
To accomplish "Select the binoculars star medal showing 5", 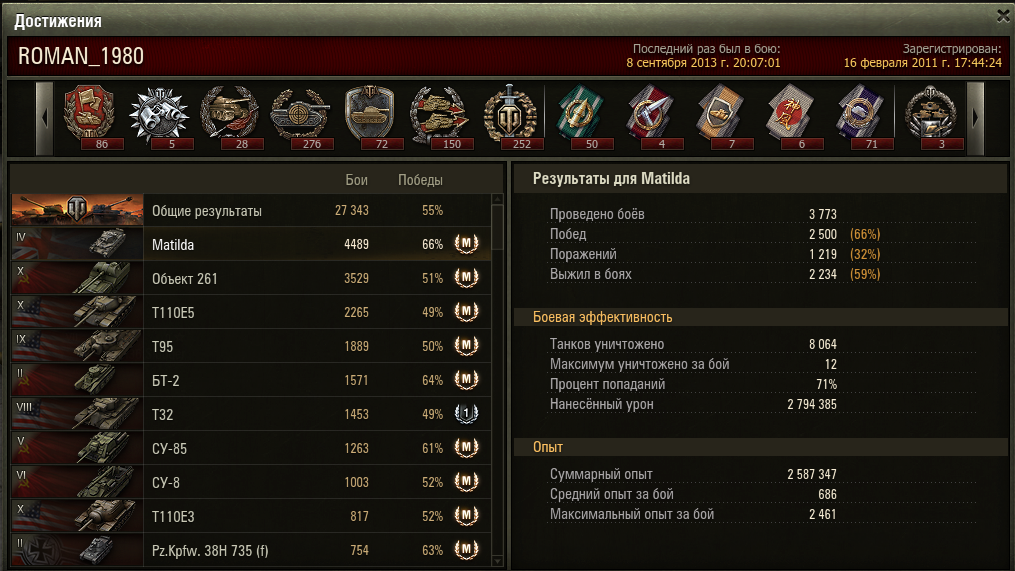I will [x=159, y=117].
